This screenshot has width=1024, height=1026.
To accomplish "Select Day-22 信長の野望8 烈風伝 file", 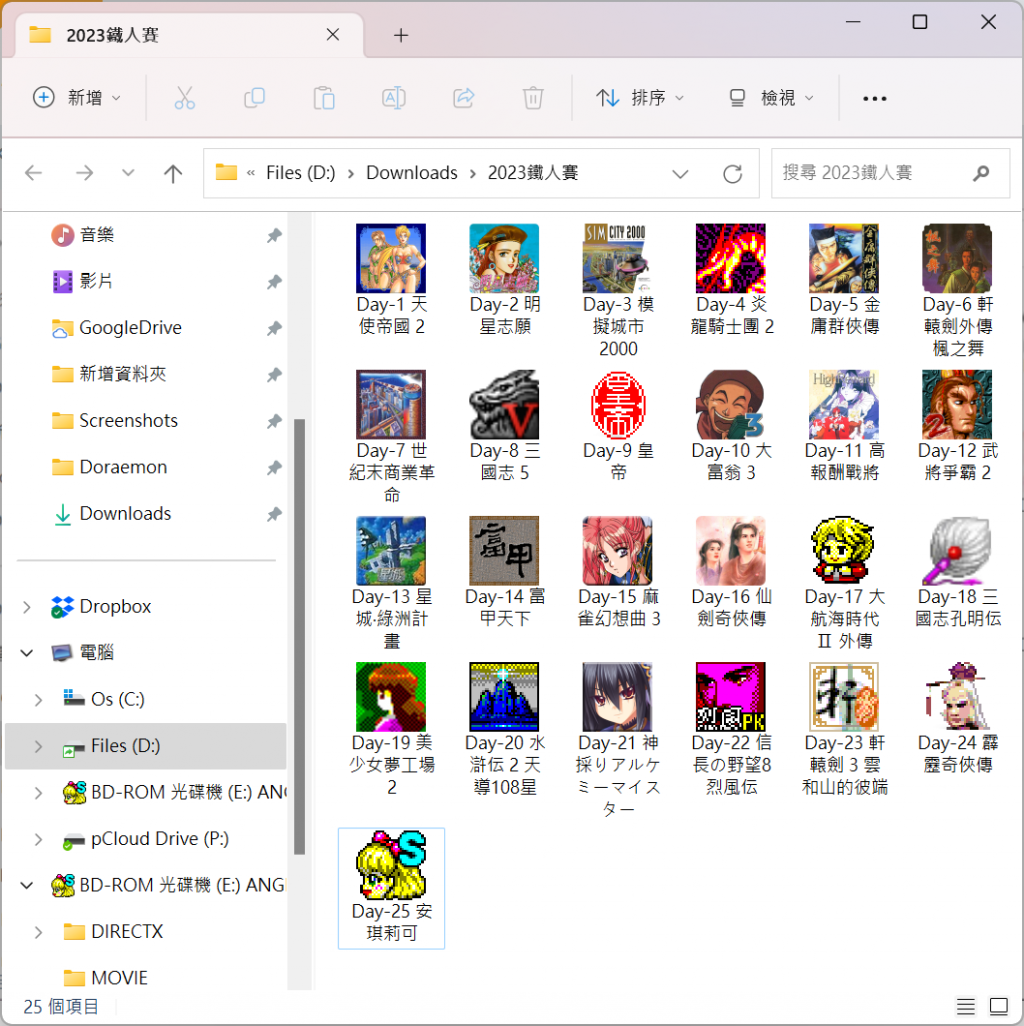I will pos(731,729).
